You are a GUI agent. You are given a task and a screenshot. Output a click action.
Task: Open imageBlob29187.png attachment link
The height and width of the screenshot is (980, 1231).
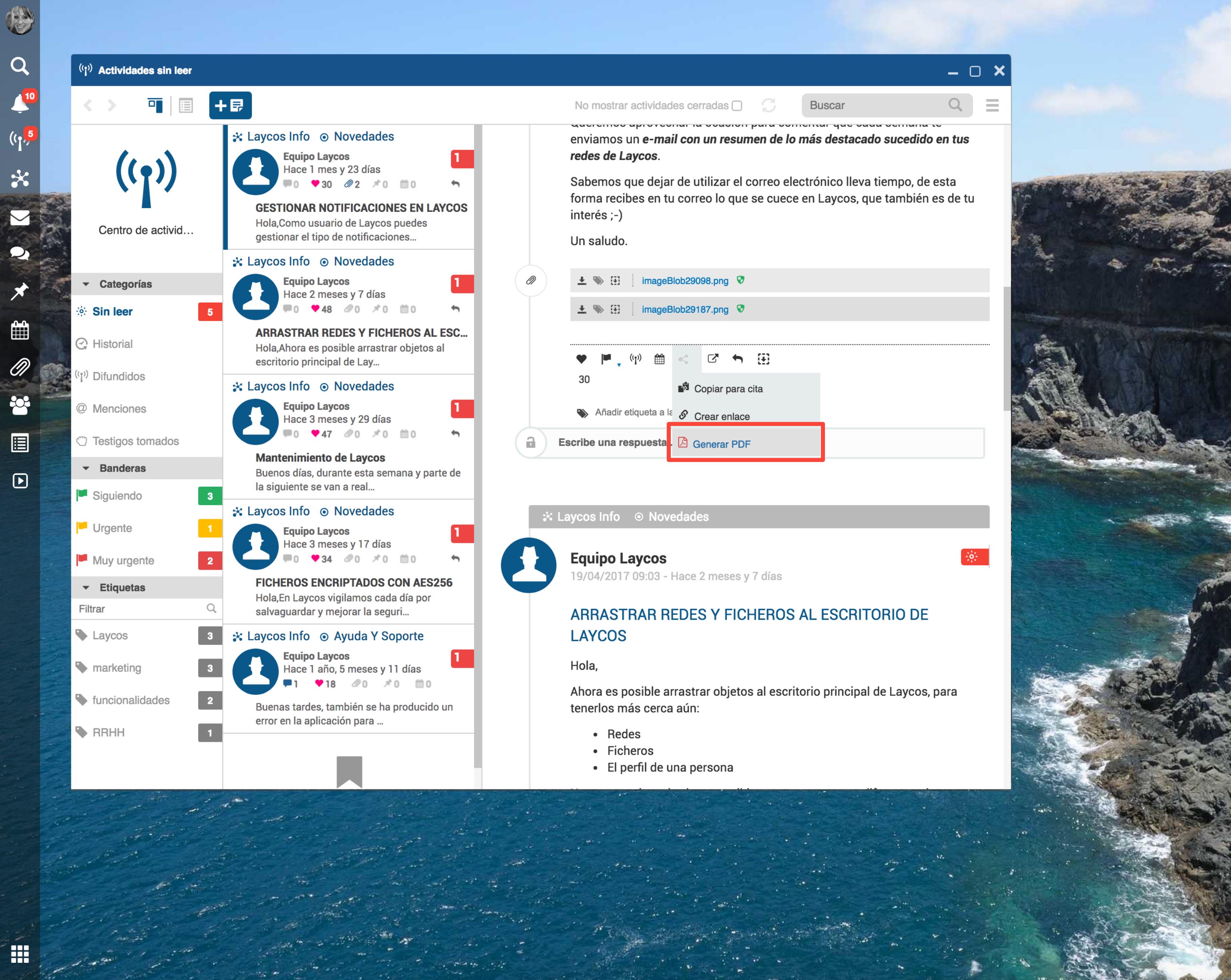685,309
